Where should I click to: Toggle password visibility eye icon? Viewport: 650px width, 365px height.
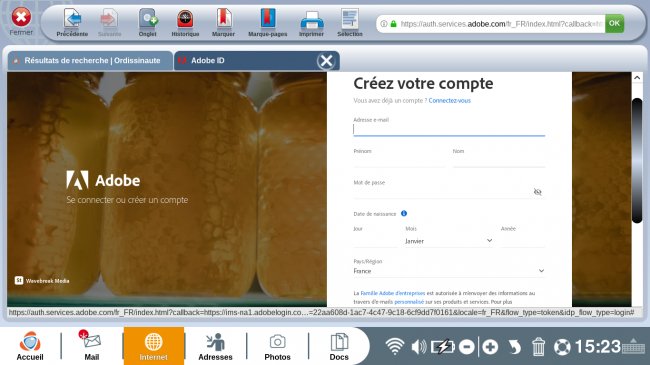538,192
